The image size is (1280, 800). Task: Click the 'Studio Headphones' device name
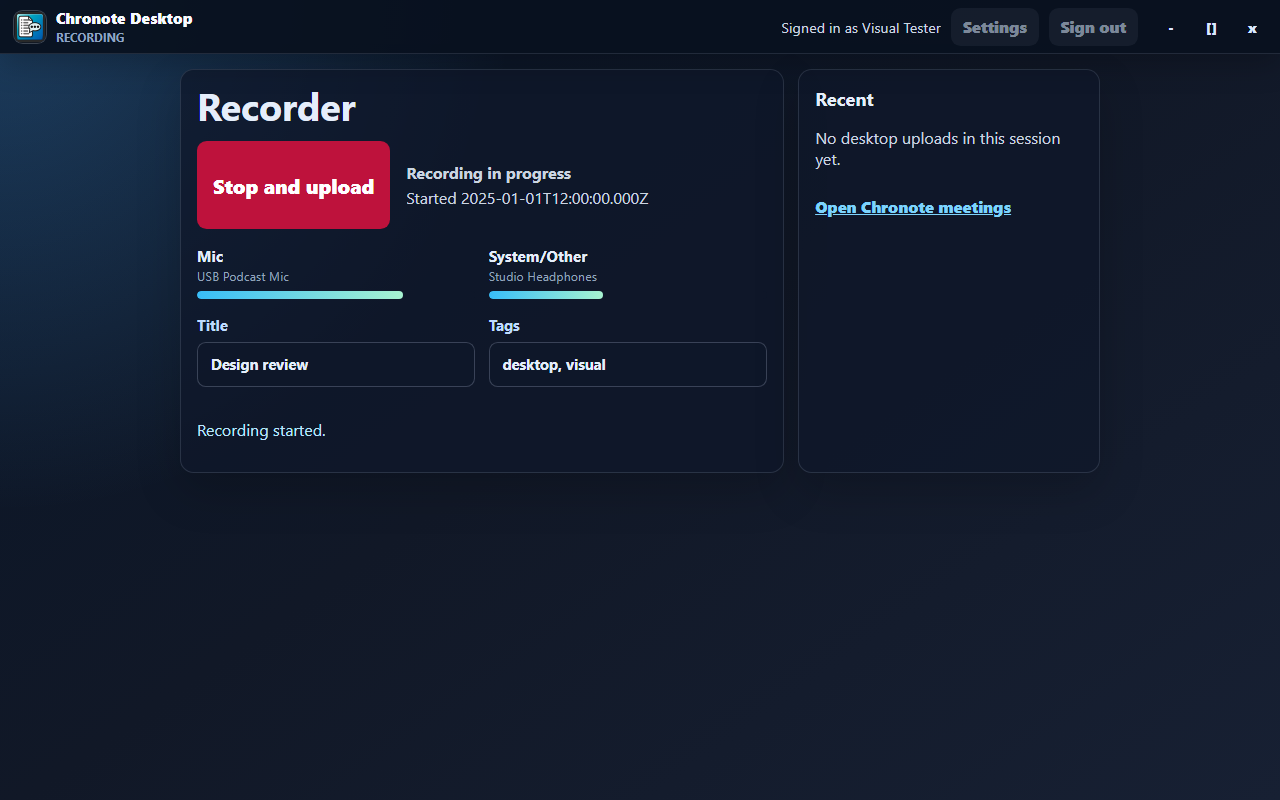coord(543,277)
